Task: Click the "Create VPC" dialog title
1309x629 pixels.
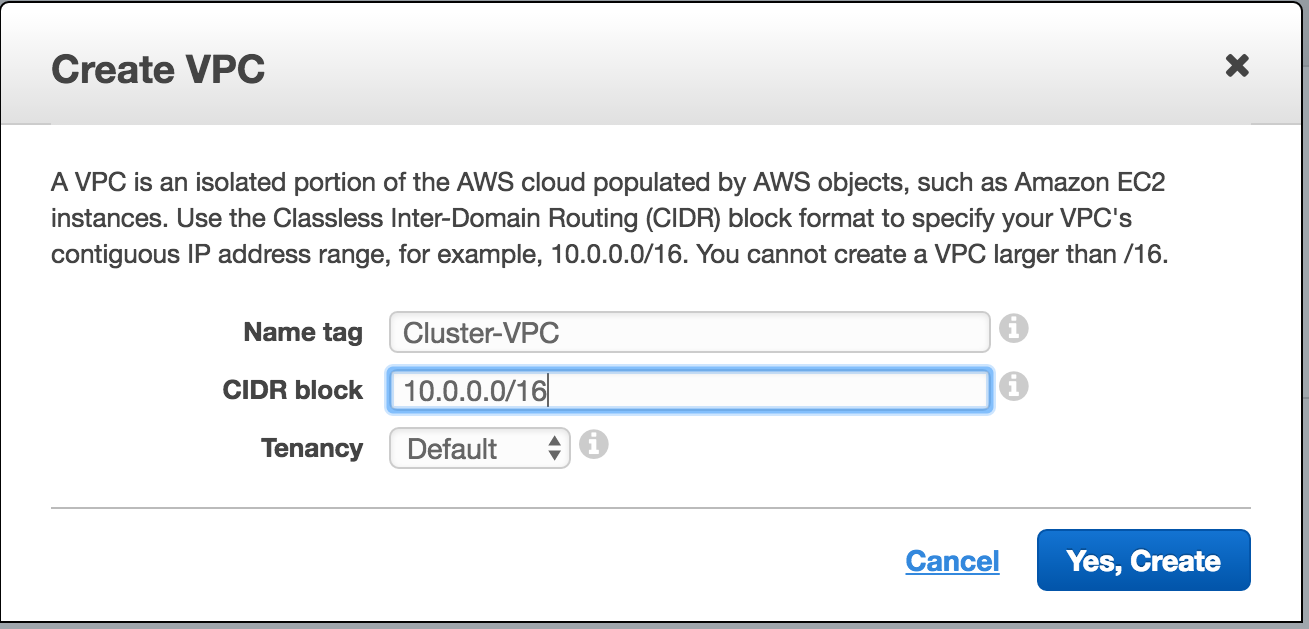Action: [x=158, y=69]
